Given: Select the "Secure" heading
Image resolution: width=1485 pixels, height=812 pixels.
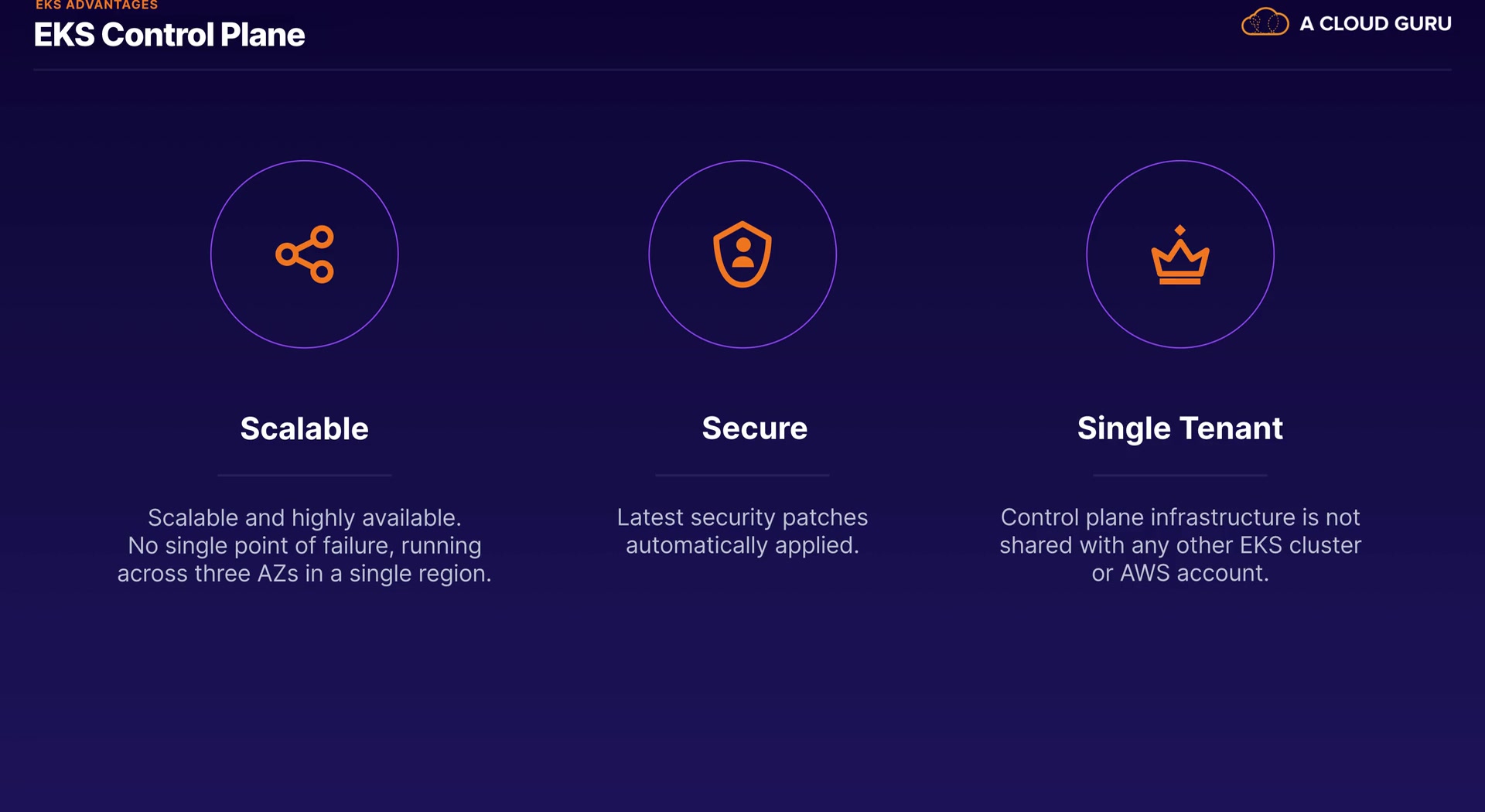Looking at the screenshot, I should click(754, 428).
